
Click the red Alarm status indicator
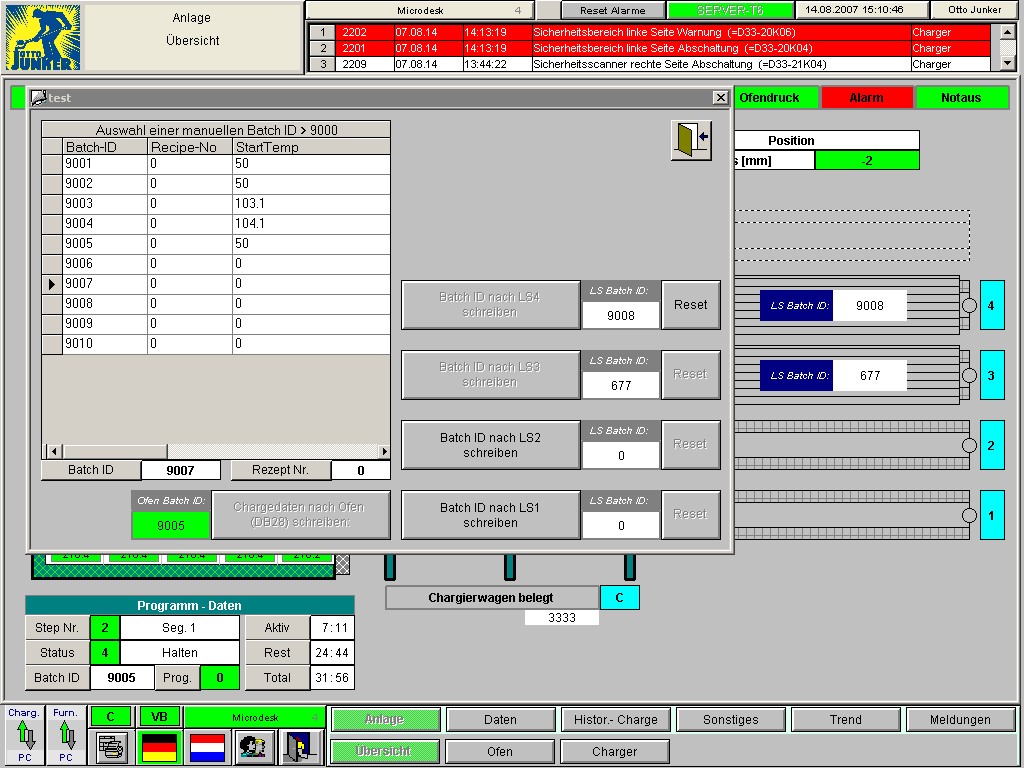click(x=866, y=98)
